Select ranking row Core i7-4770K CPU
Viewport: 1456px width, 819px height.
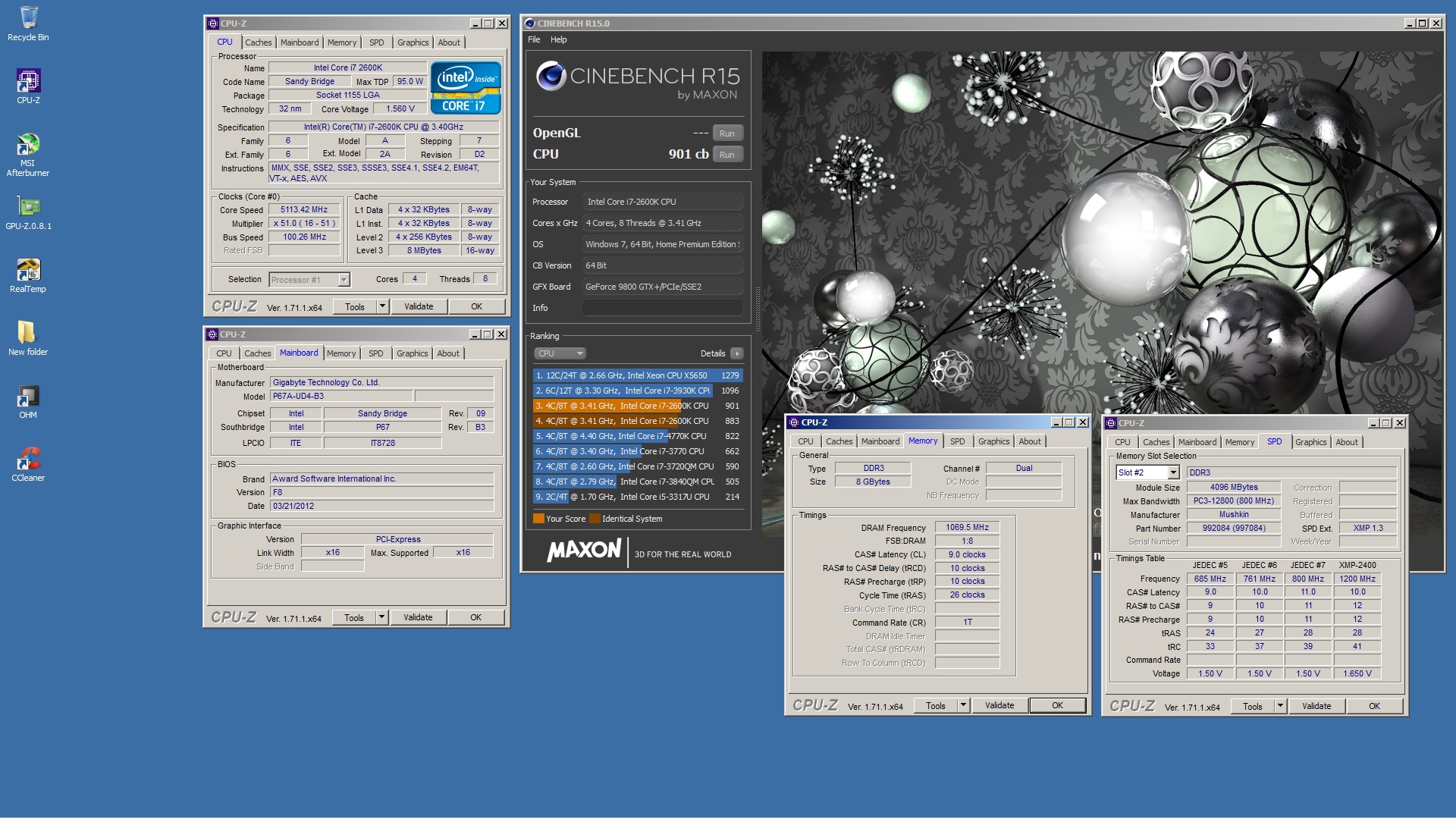point(637,436)
